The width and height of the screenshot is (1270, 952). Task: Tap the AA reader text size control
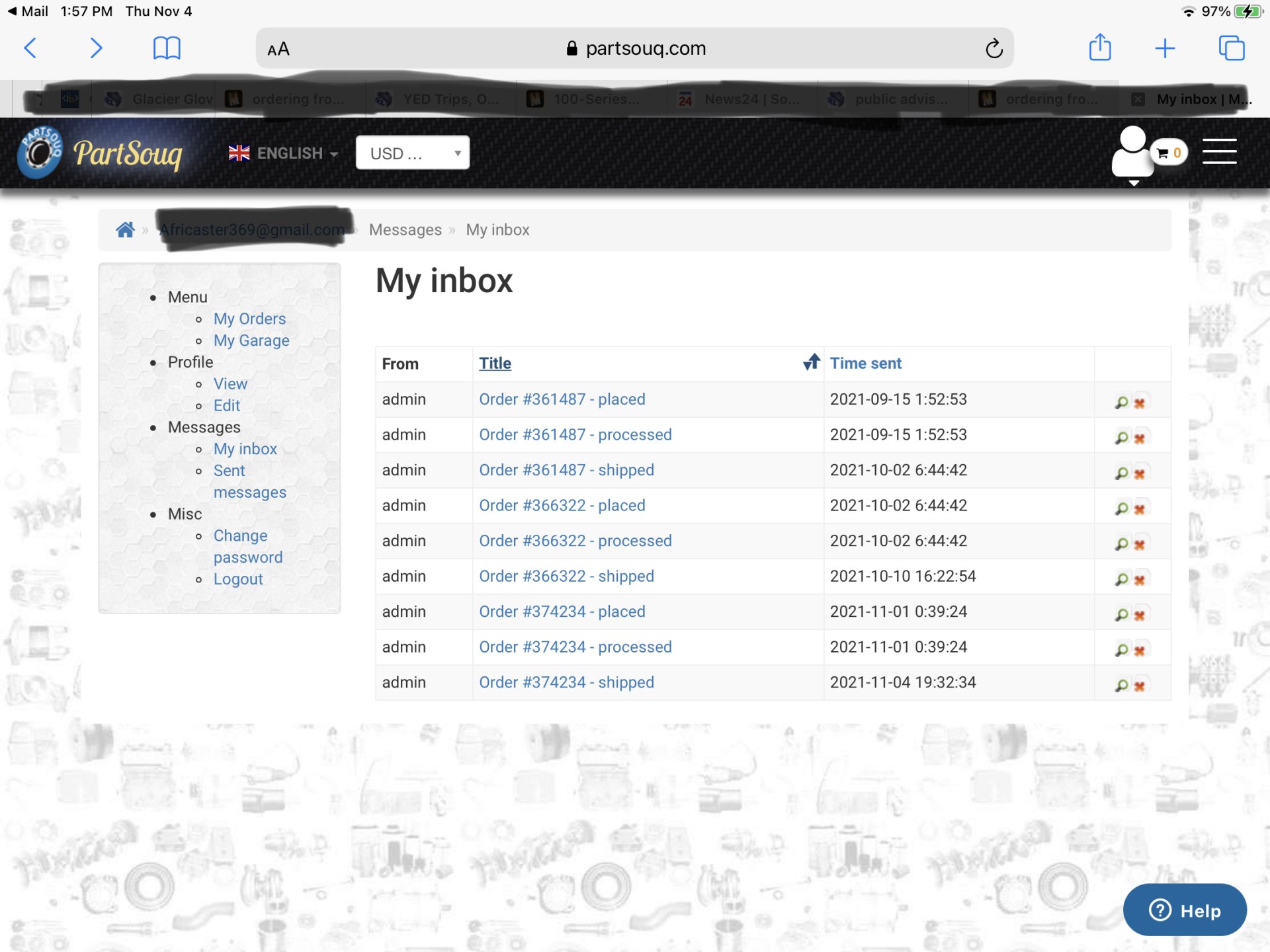pos(278,49)
